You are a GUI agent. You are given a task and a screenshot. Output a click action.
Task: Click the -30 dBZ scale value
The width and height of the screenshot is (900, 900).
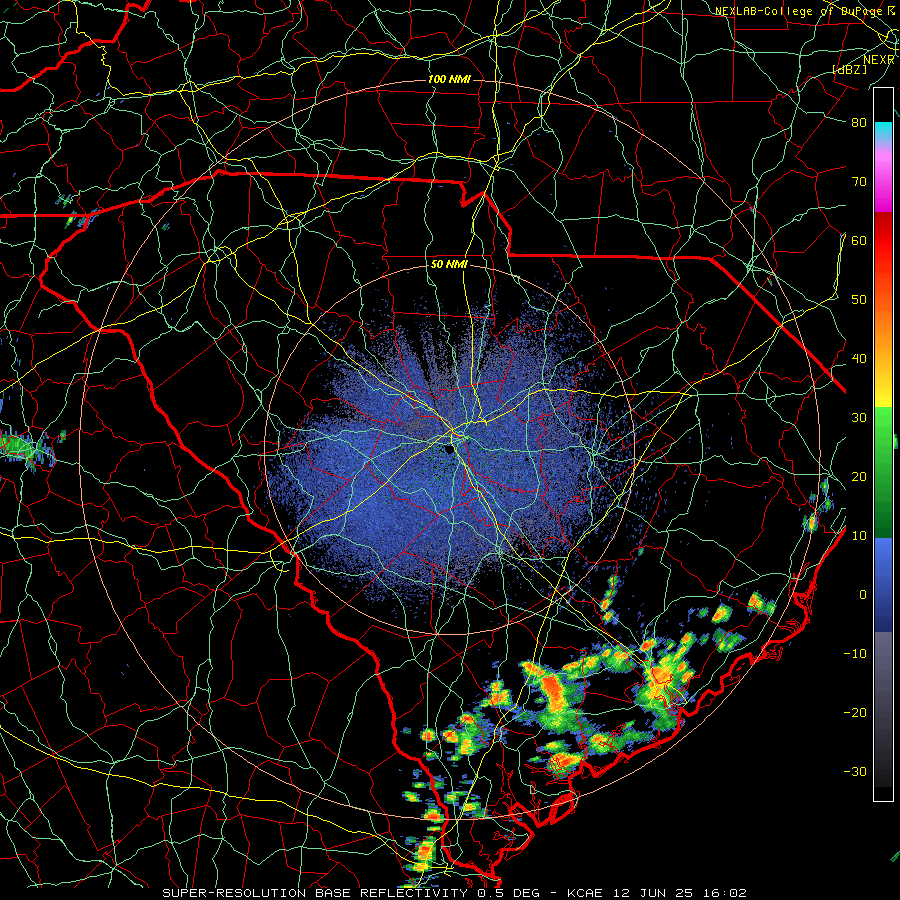click(x=855, y=772)
